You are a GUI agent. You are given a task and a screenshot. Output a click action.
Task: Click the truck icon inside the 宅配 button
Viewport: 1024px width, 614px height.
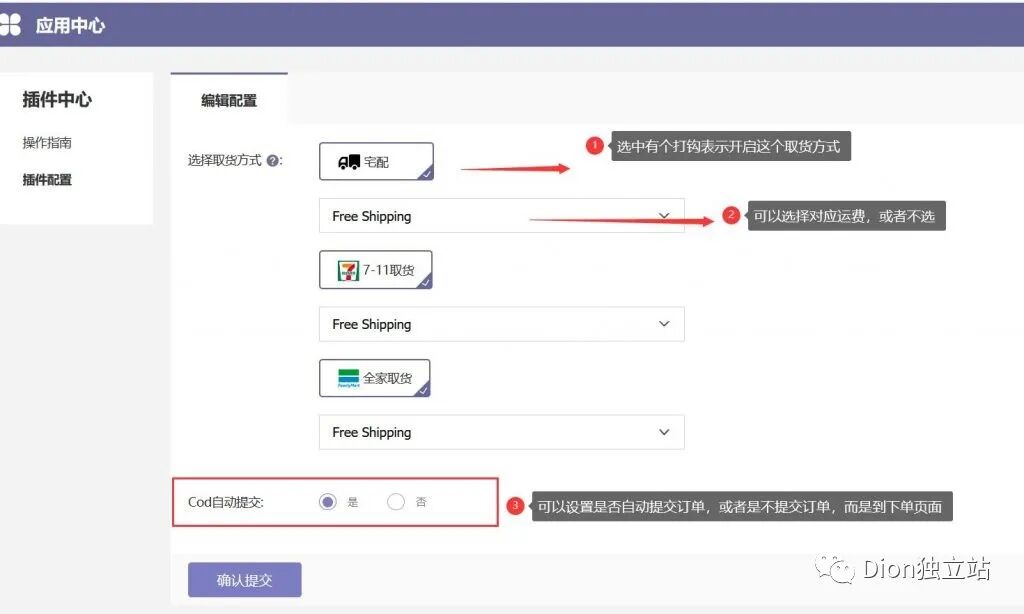click(350, 162)
